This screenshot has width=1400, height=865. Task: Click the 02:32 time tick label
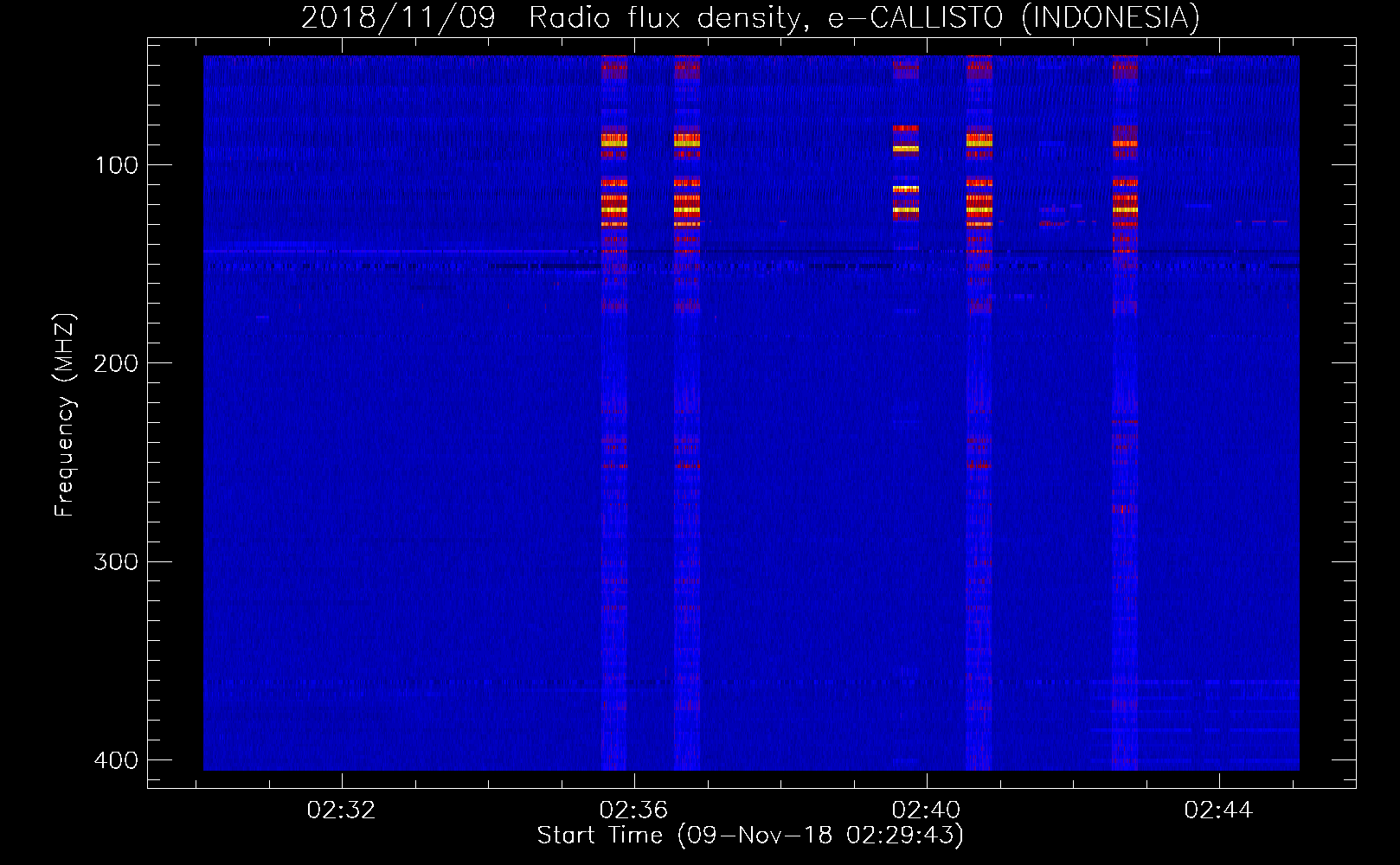(x=341, y=811)
